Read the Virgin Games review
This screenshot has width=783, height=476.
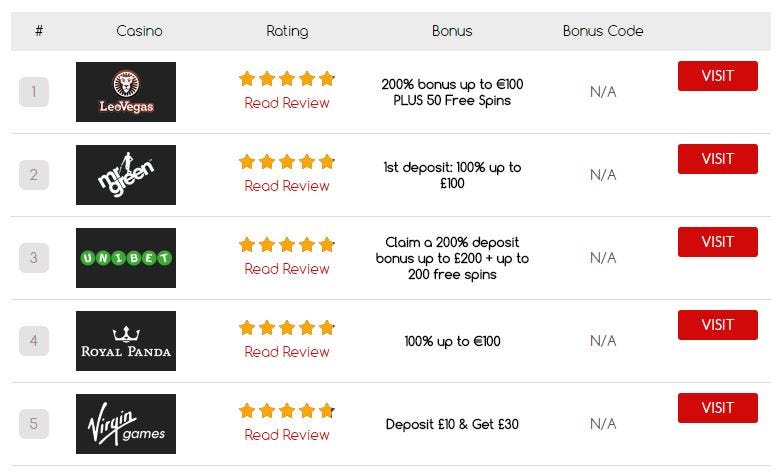pyautogui.click(x=287, y=435)
